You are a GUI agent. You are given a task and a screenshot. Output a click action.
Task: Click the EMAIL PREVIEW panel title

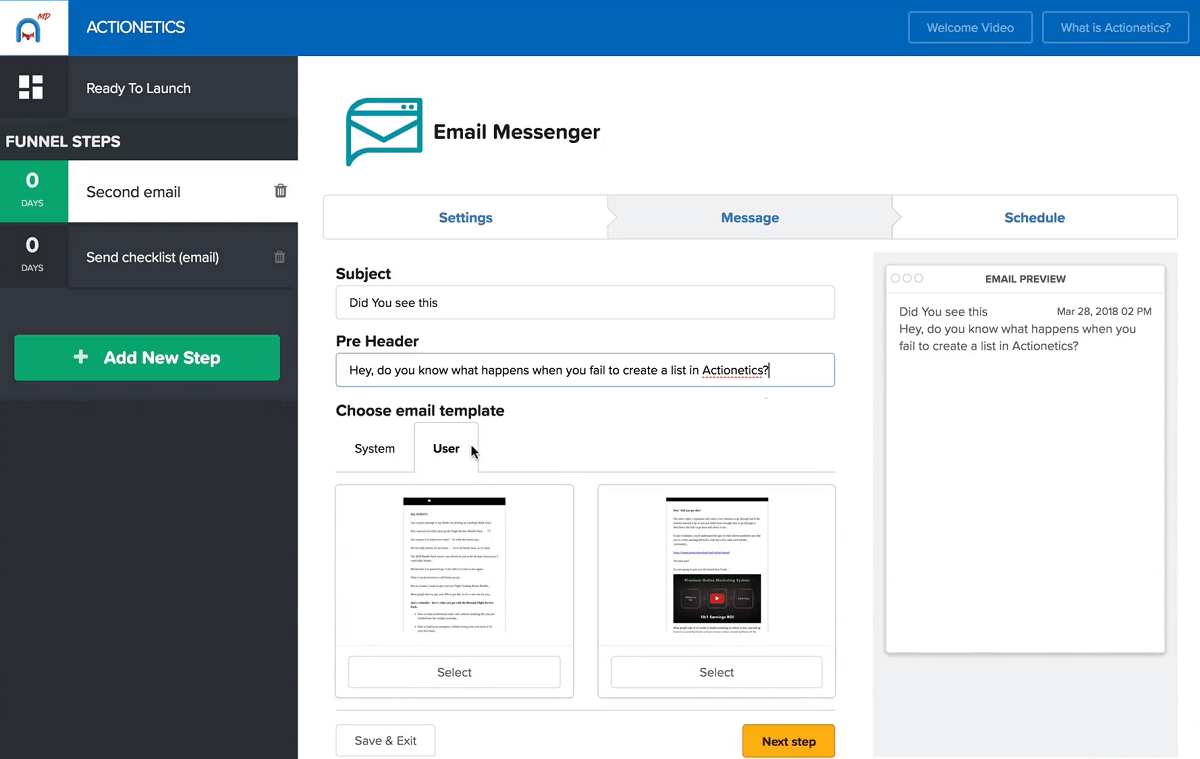point(1025,279)
